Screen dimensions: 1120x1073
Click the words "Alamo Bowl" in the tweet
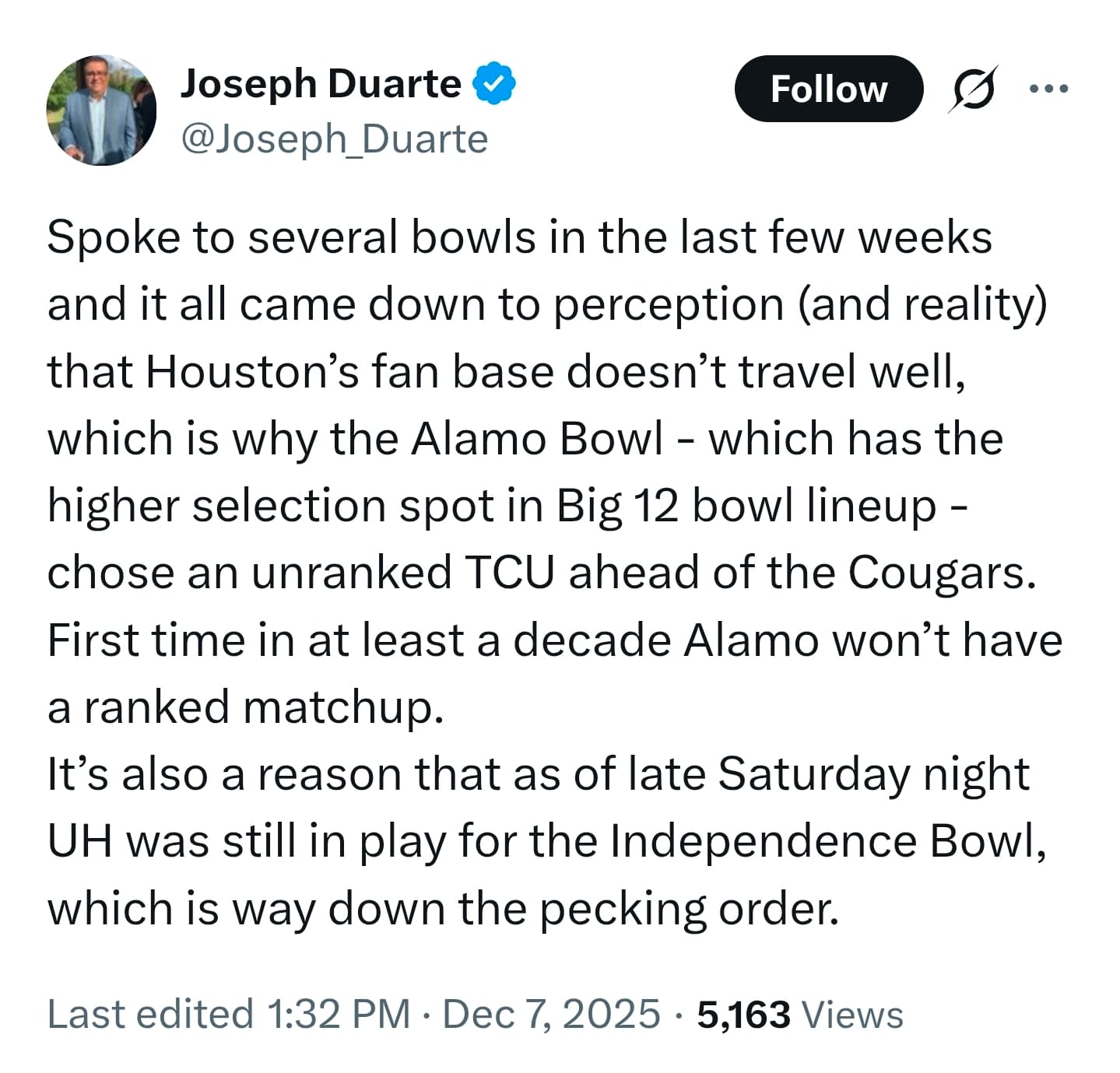[x=536, y=438]
